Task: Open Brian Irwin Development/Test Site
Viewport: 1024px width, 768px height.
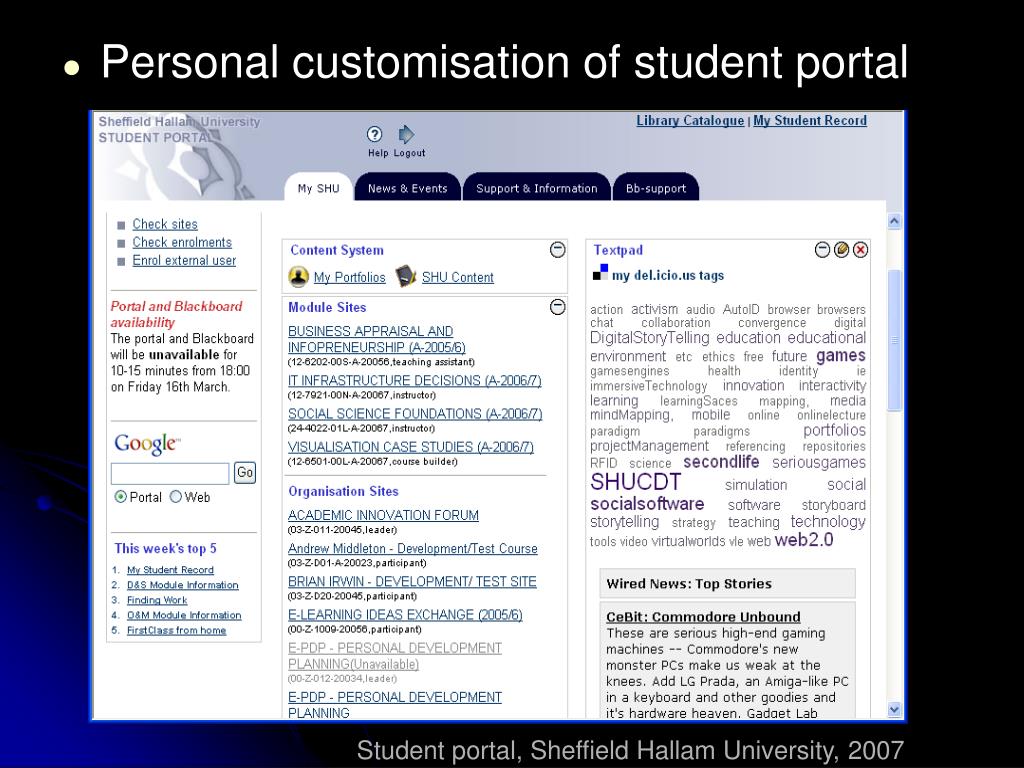Action: 412,582
